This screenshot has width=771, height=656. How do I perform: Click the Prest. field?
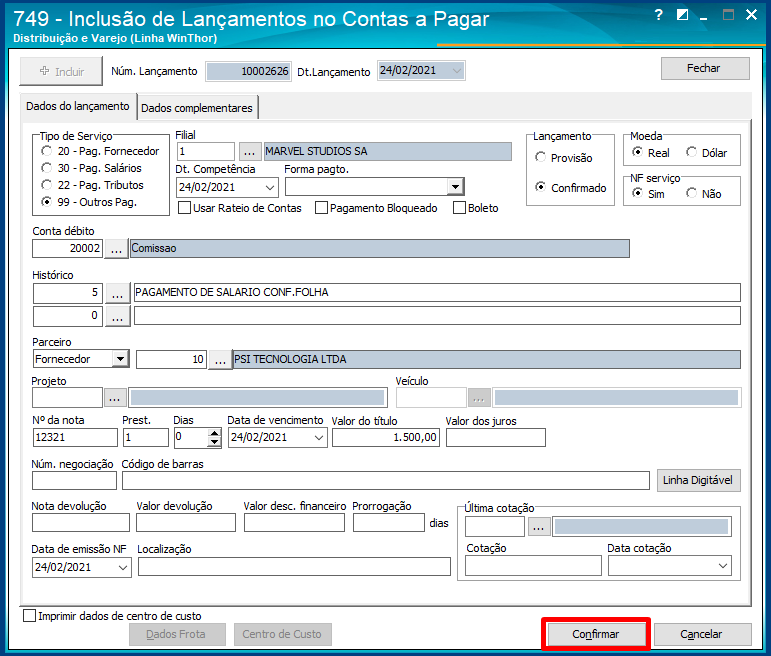146,437
